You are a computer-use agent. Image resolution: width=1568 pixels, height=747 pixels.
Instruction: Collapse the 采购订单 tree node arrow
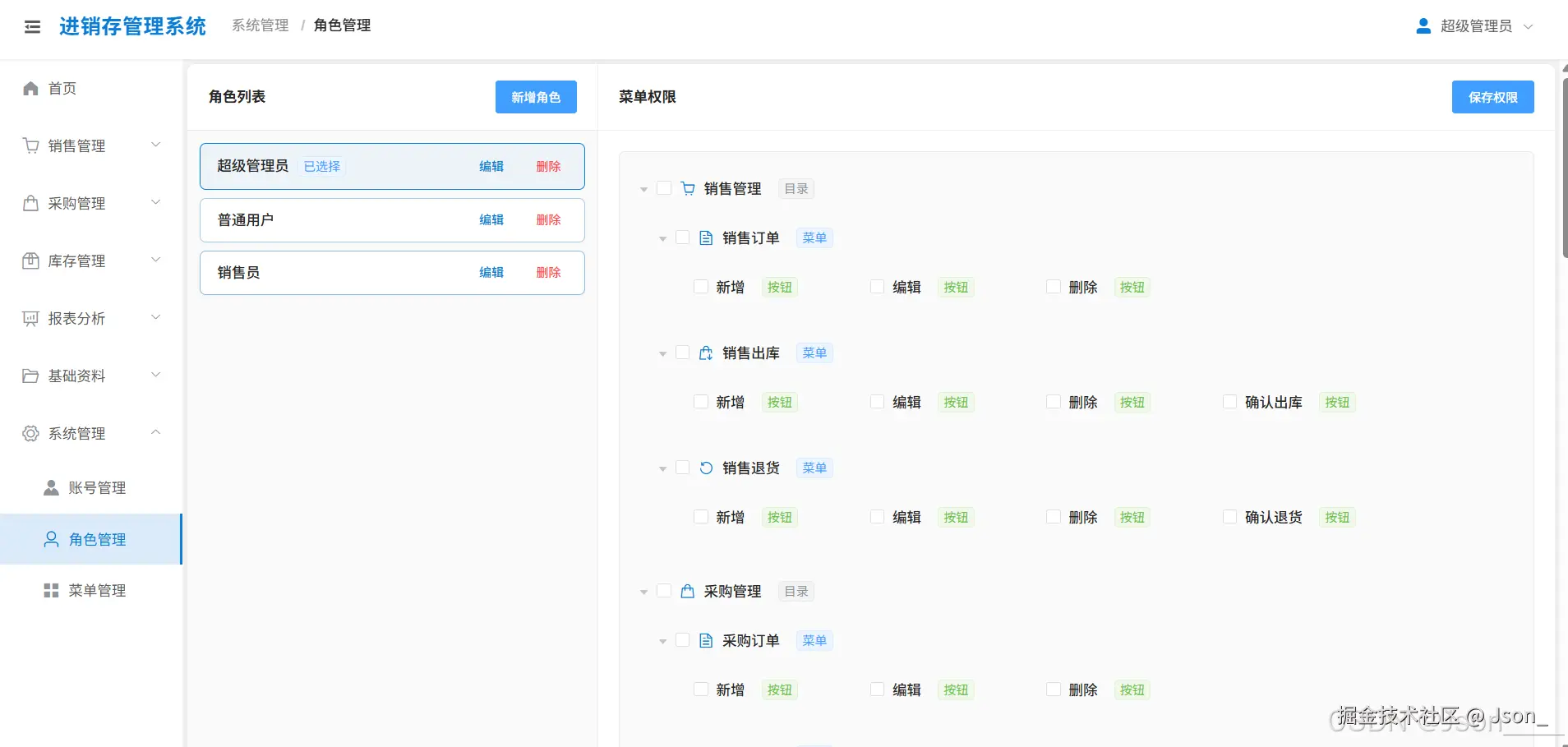(662, 642)
